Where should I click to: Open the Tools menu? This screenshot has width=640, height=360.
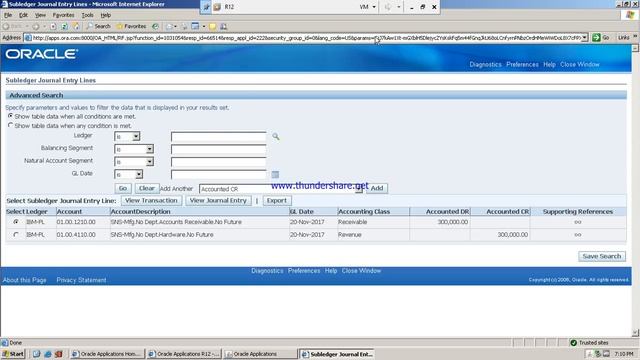click(87, 15)
